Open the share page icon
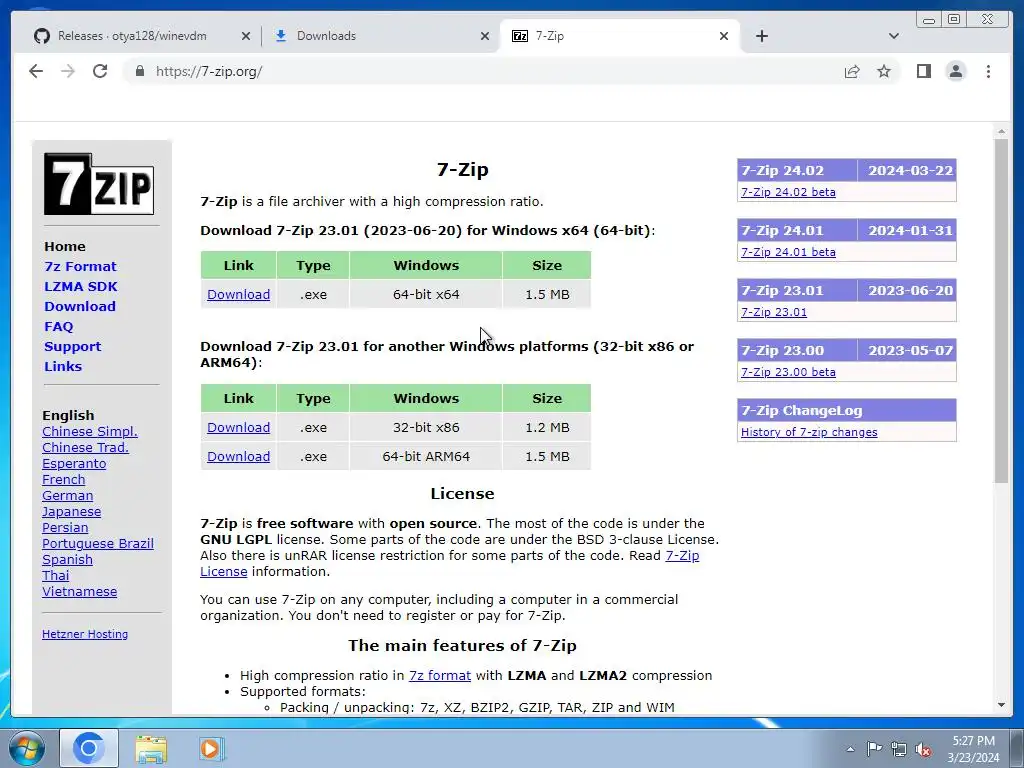This screenshot has height=768, width=1024. tap(852, 71)
